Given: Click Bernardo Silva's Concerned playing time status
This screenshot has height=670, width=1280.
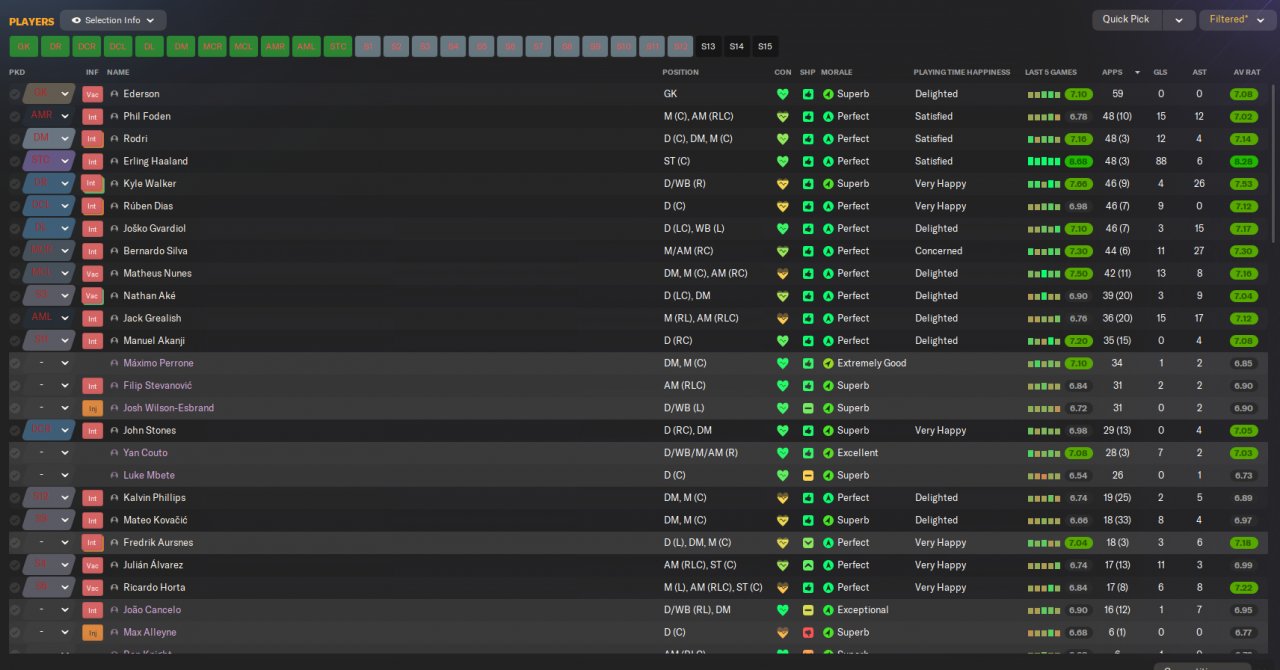Looking at the screenshot, I should click(x=938, y=251).
